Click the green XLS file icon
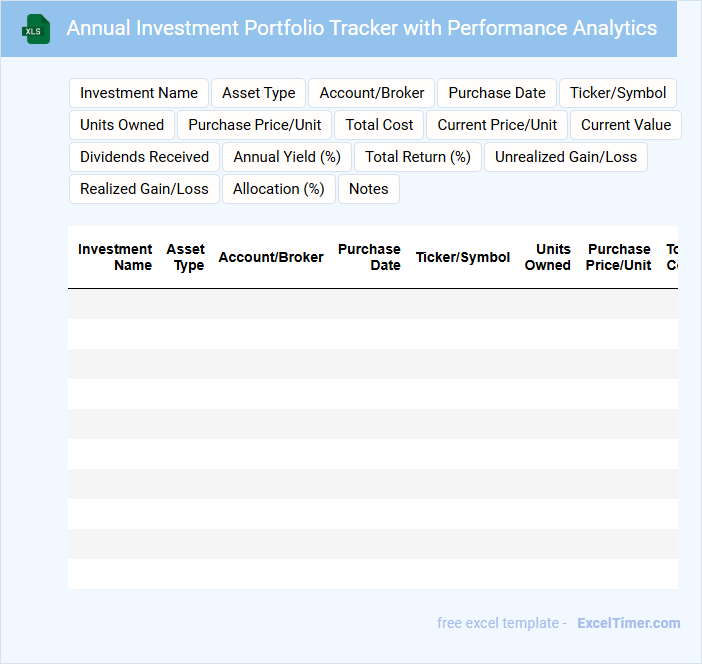 pyautogui.click(x=36, y=29)
